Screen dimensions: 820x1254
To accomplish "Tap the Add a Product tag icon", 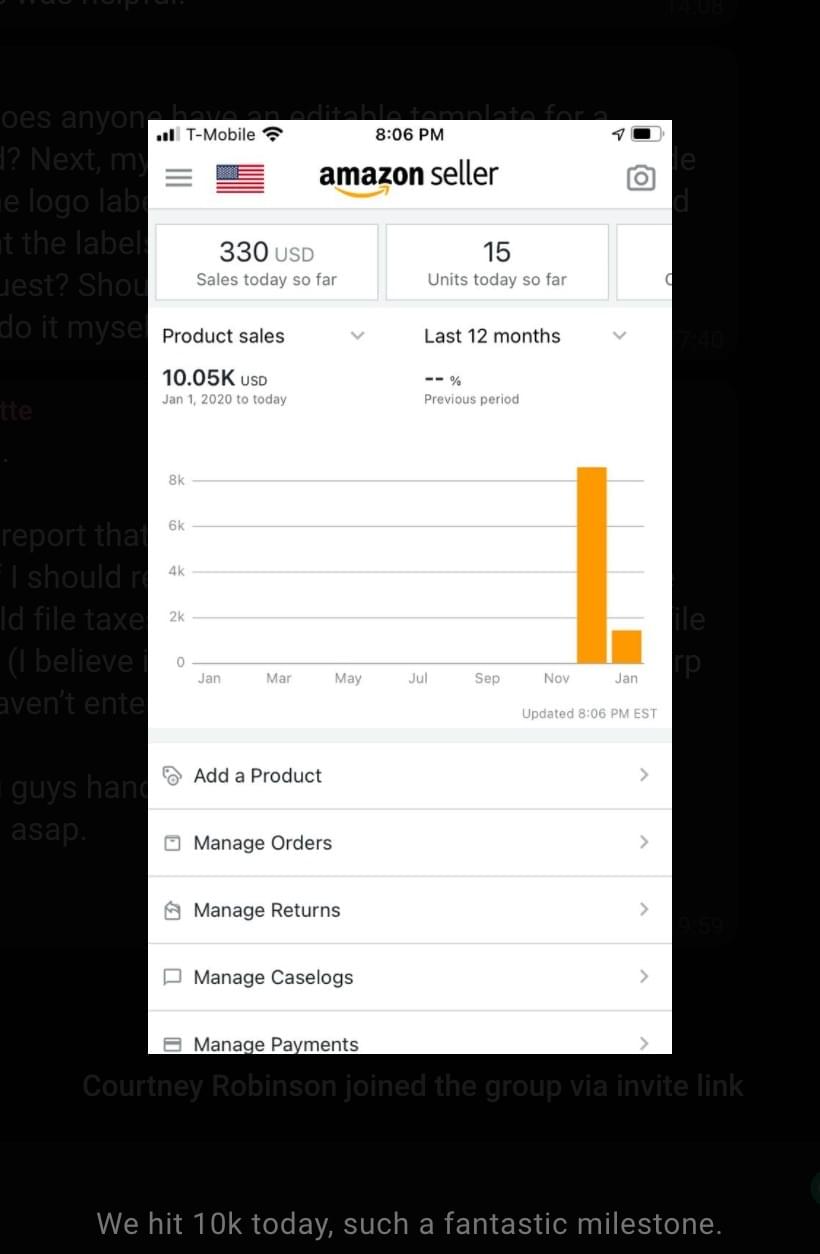I will 172,775.
